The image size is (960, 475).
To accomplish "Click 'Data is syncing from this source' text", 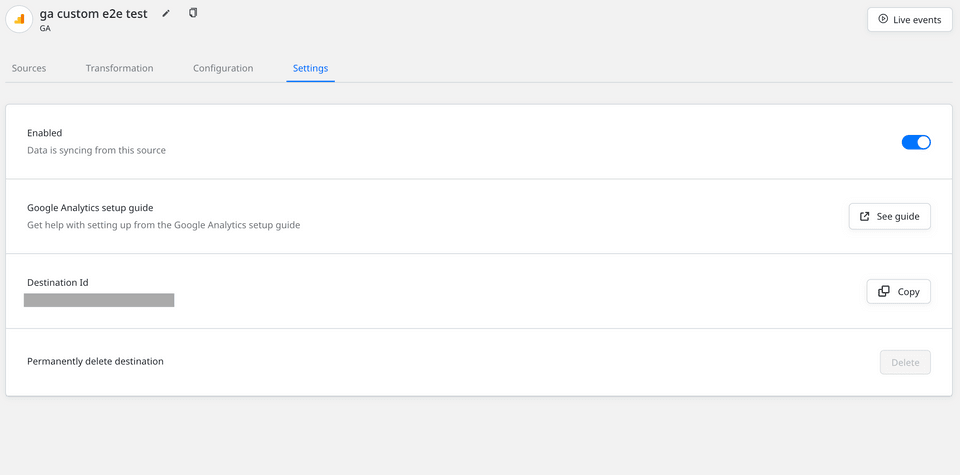I will click(96, 150).
